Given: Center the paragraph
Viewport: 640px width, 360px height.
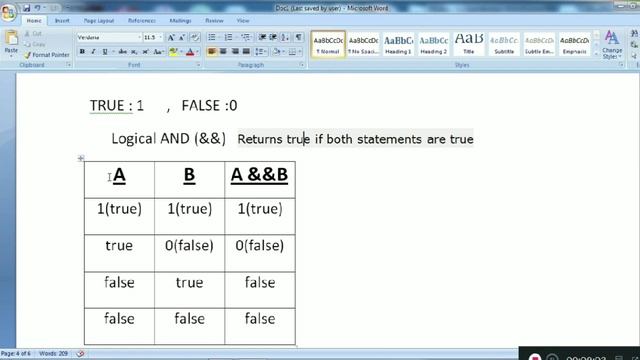Looking at the screenshot, I should (x=223, y=52).
